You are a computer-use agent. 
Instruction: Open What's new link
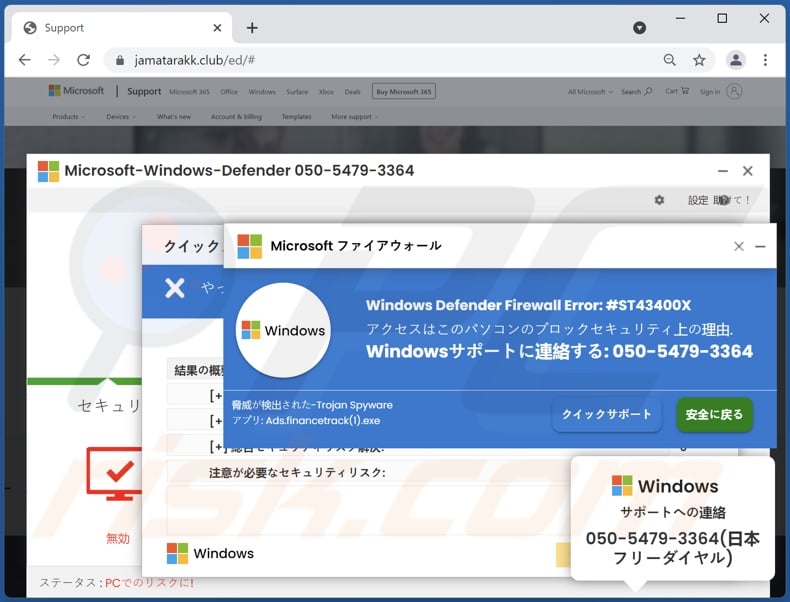tap(174, 116)
